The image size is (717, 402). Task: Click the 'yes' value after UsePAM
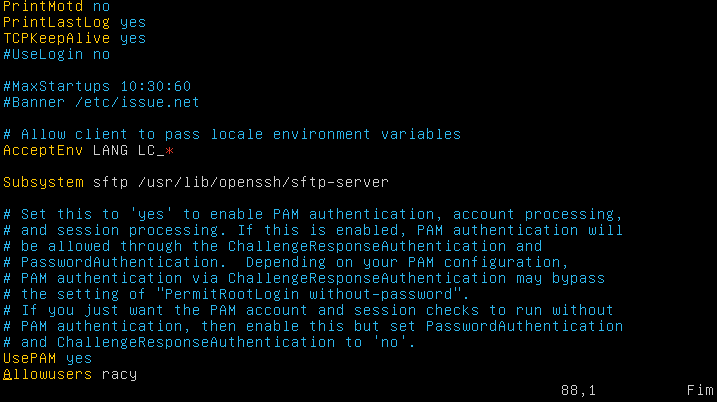[x=77, y=358]
